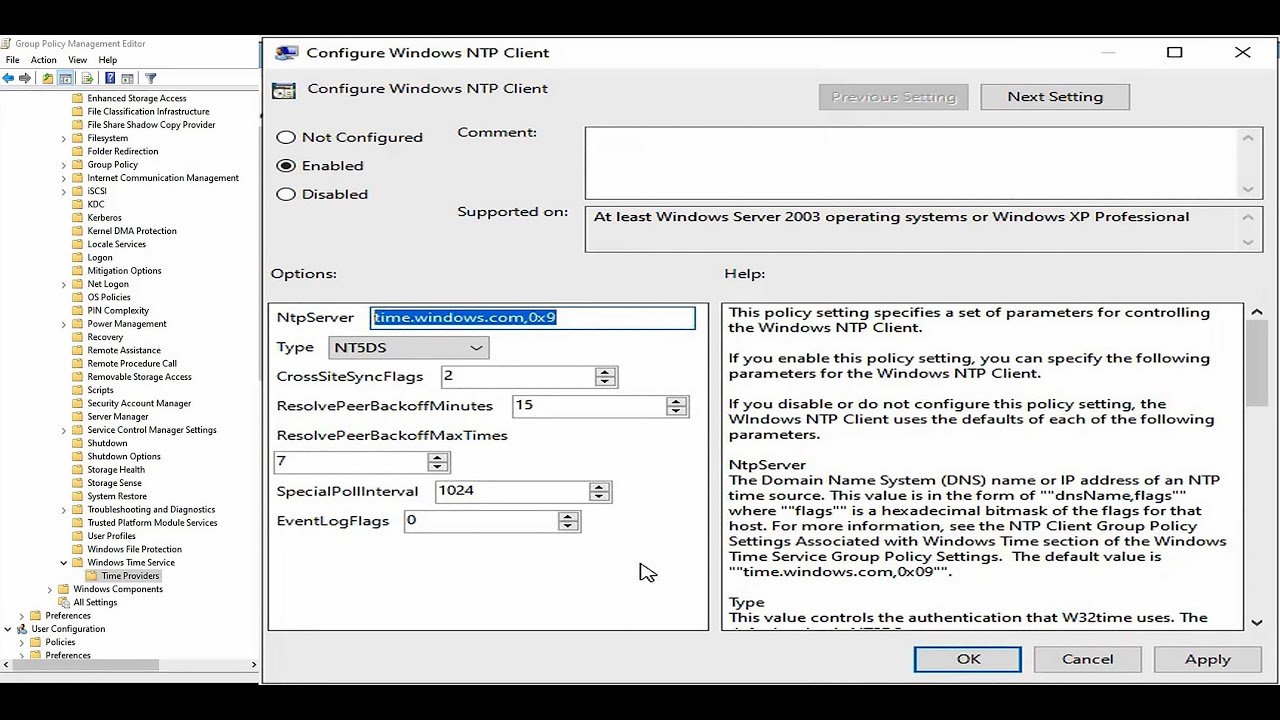Select the policy icon beside the dialog heading

tap(284, 89)
